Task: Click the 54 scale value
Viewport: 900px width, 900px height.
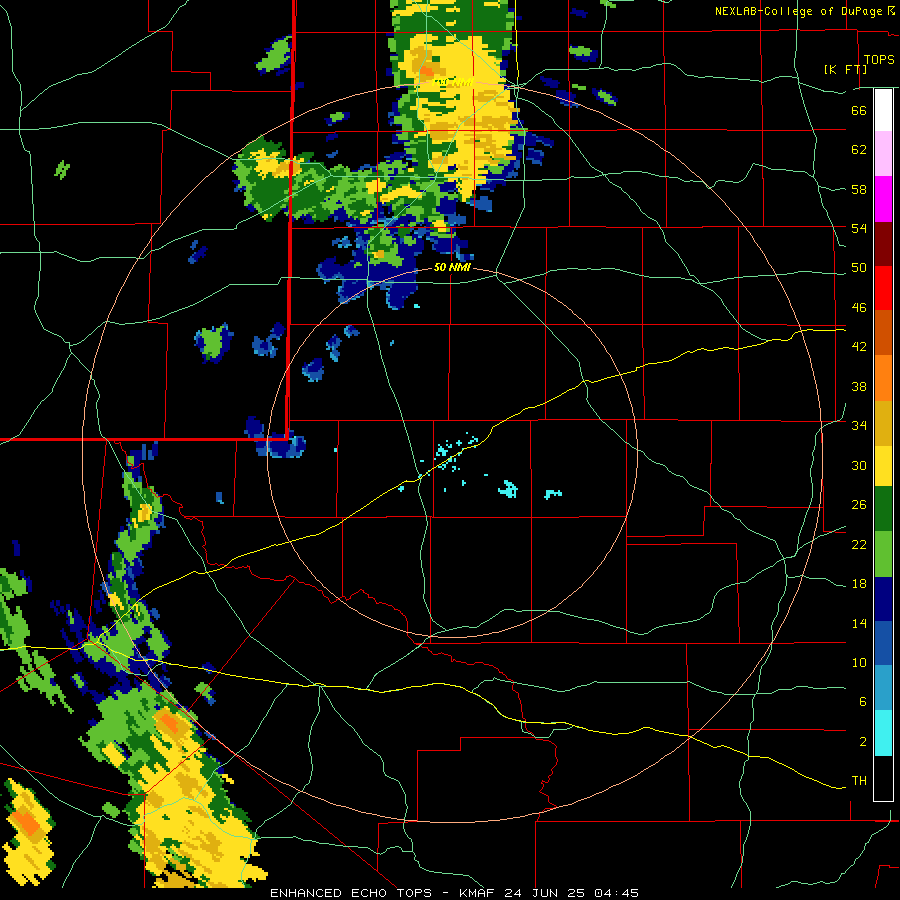Action: coord(859,228)
